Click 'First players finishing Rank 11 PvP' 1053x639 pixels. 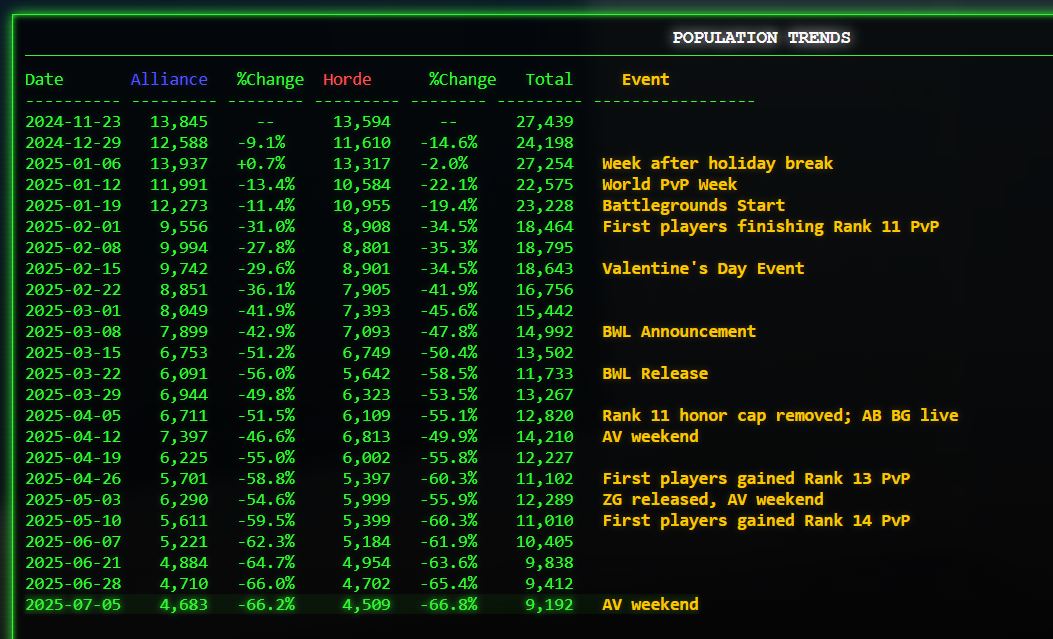coord(770,226)
